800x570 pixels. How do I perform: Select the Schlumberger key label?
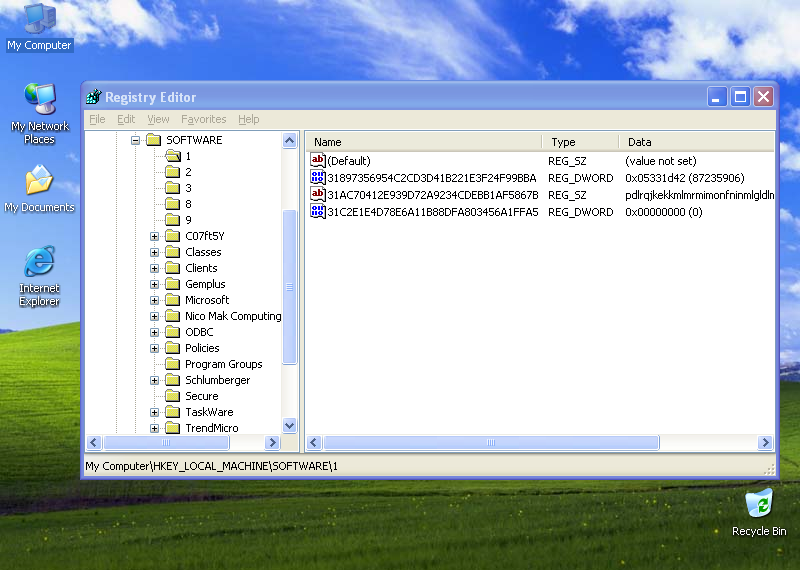pos(217,380)
